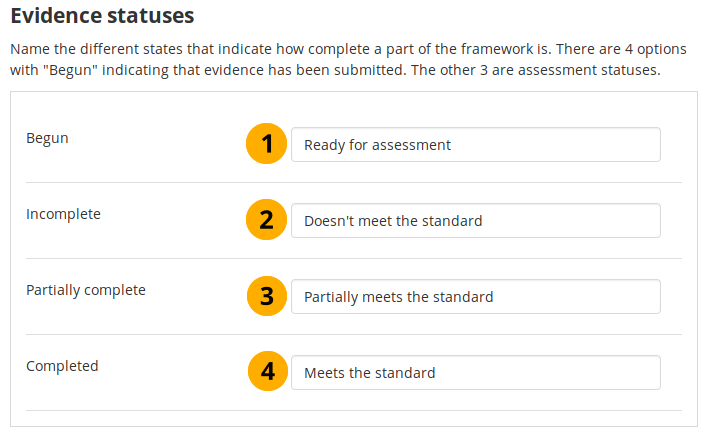Click the "Incomplete" field label
This screenshot has width=707, height=440.
[63, 214]
